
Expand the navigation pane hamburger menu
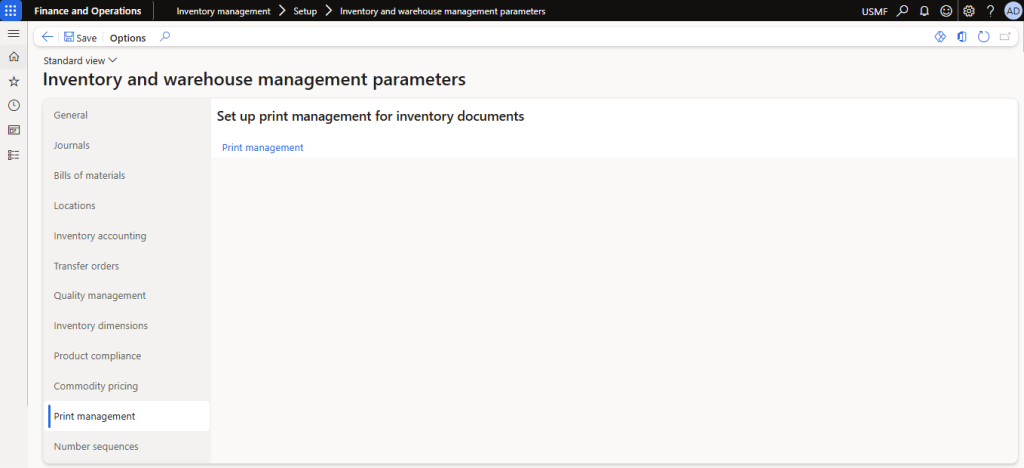(x=14, y=34)
